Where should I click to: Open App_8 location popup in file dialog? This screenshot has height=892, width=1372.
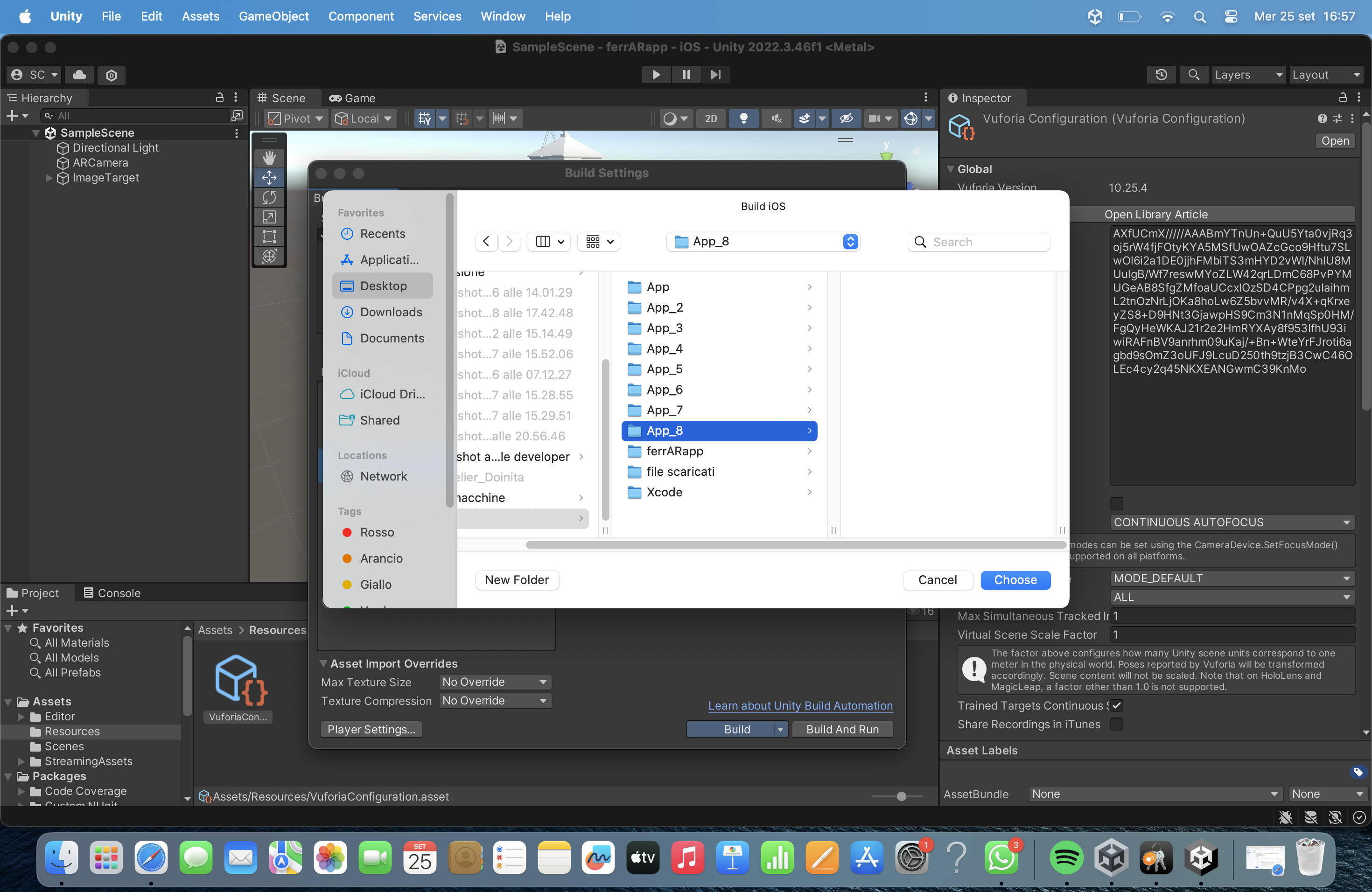pyautogui.click(x=763, y=242)
